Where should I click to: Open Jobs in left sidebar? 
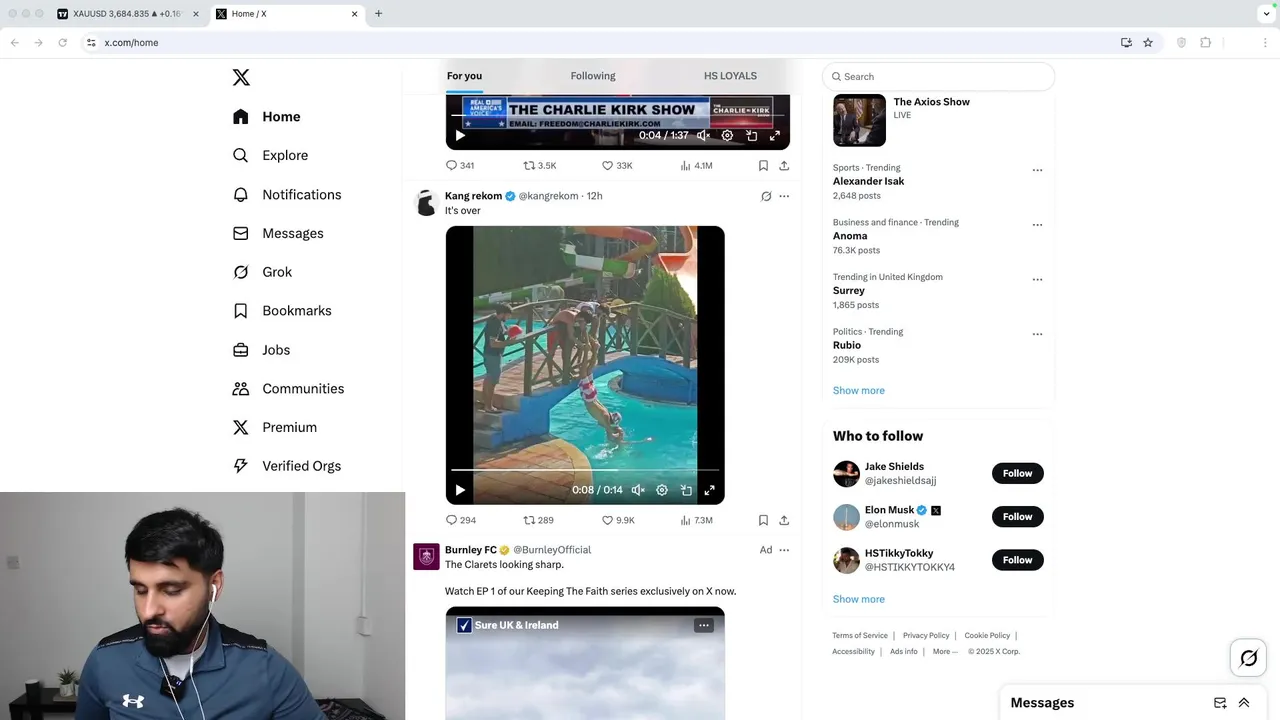261,350
